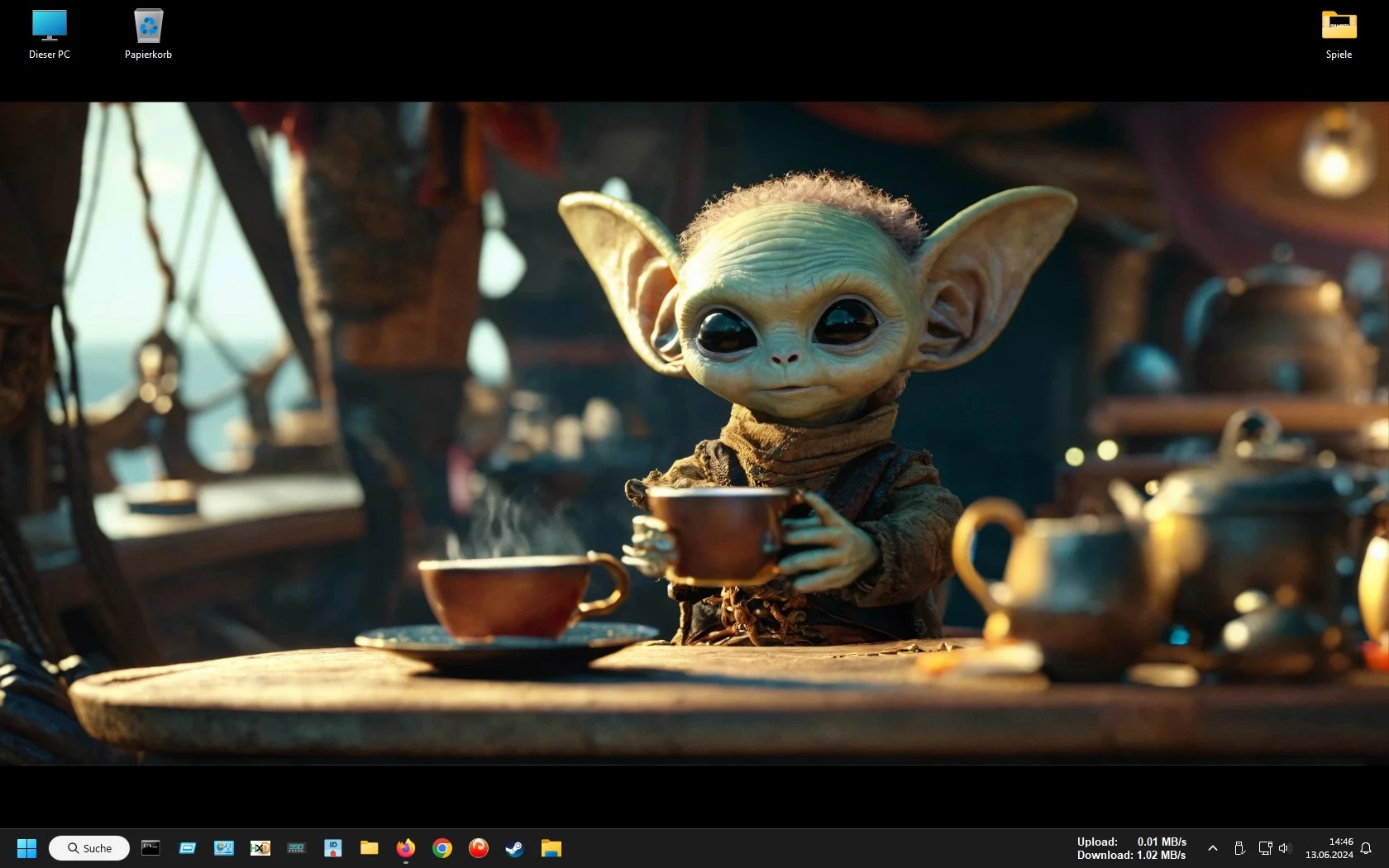Expand hidden system tray icons chevron
This screenshot has width=1389, height=868.
pyautogui.click(x=1213, y=848)
